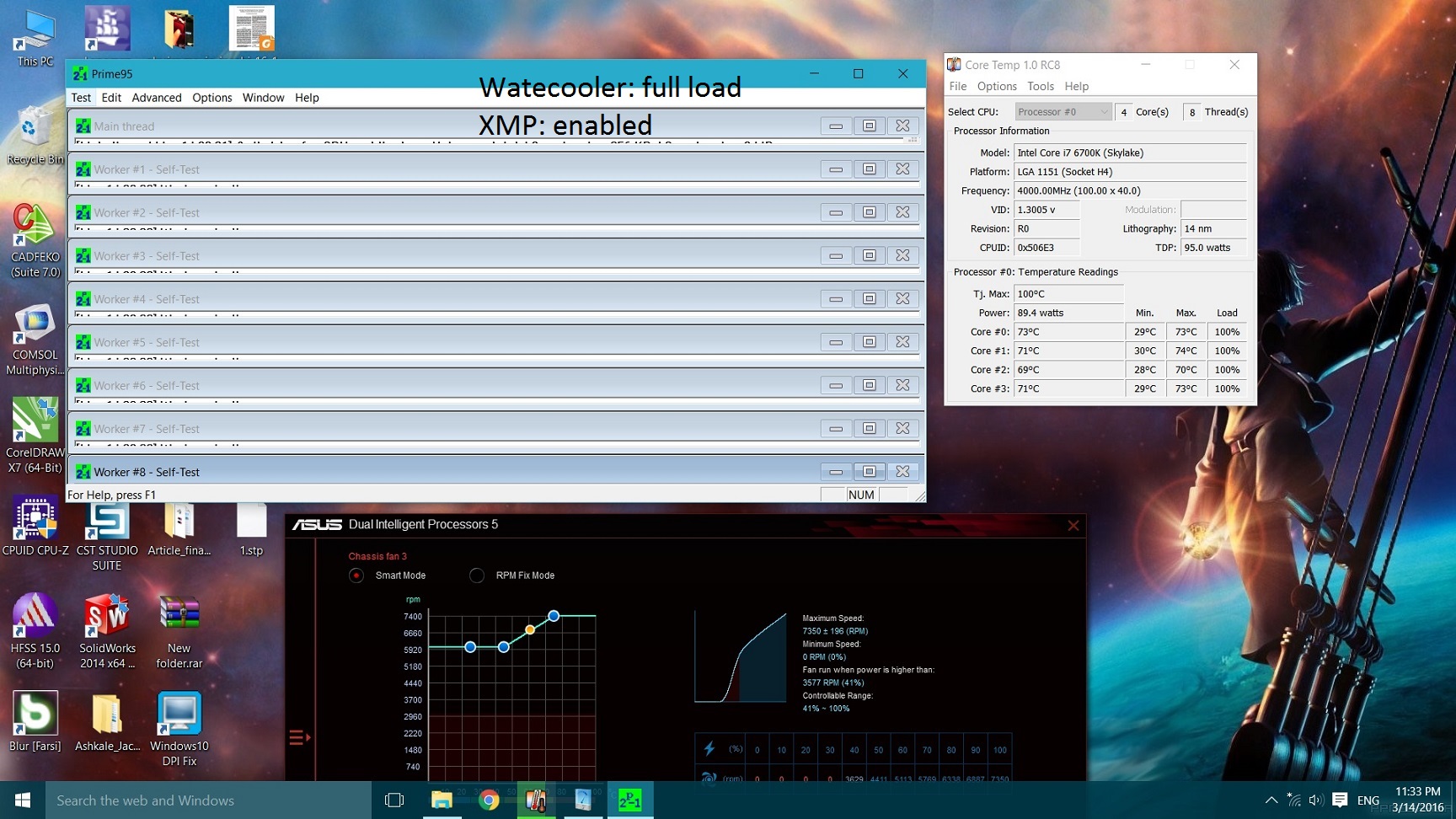Screen dimensions: 1456x819
Task: Launch CorelDRAW X7 (64-Bit) shortcut
Action: pos(35,436)
